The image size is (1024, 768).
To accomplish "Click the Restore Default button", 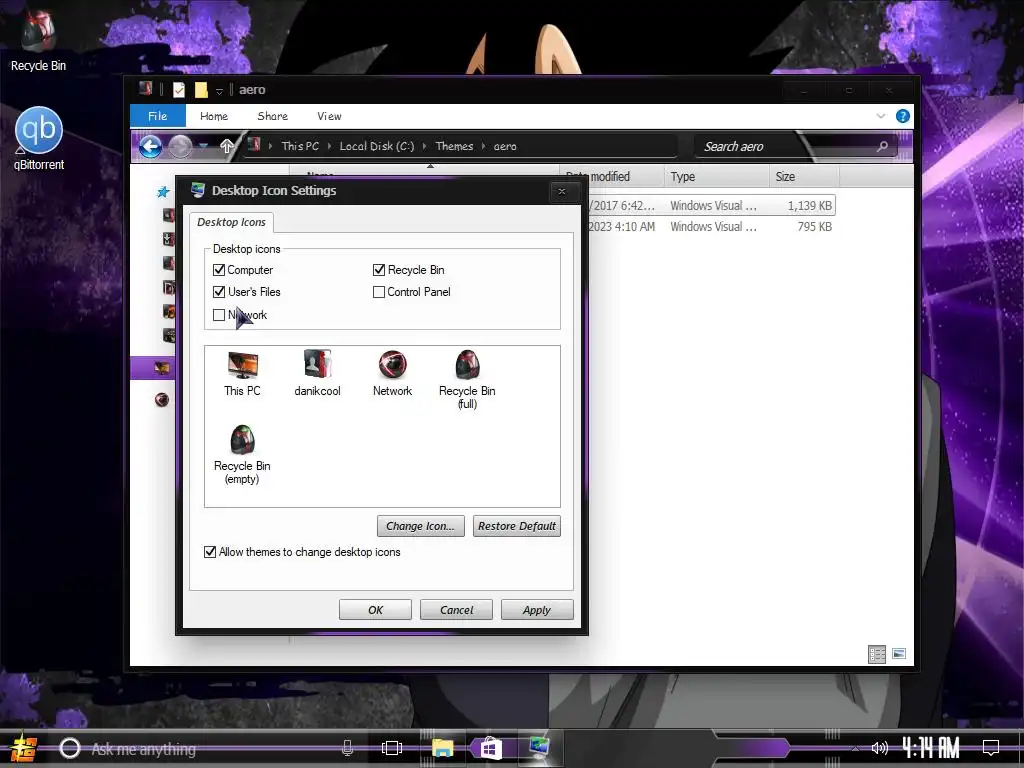I will [x=517, y=526].
